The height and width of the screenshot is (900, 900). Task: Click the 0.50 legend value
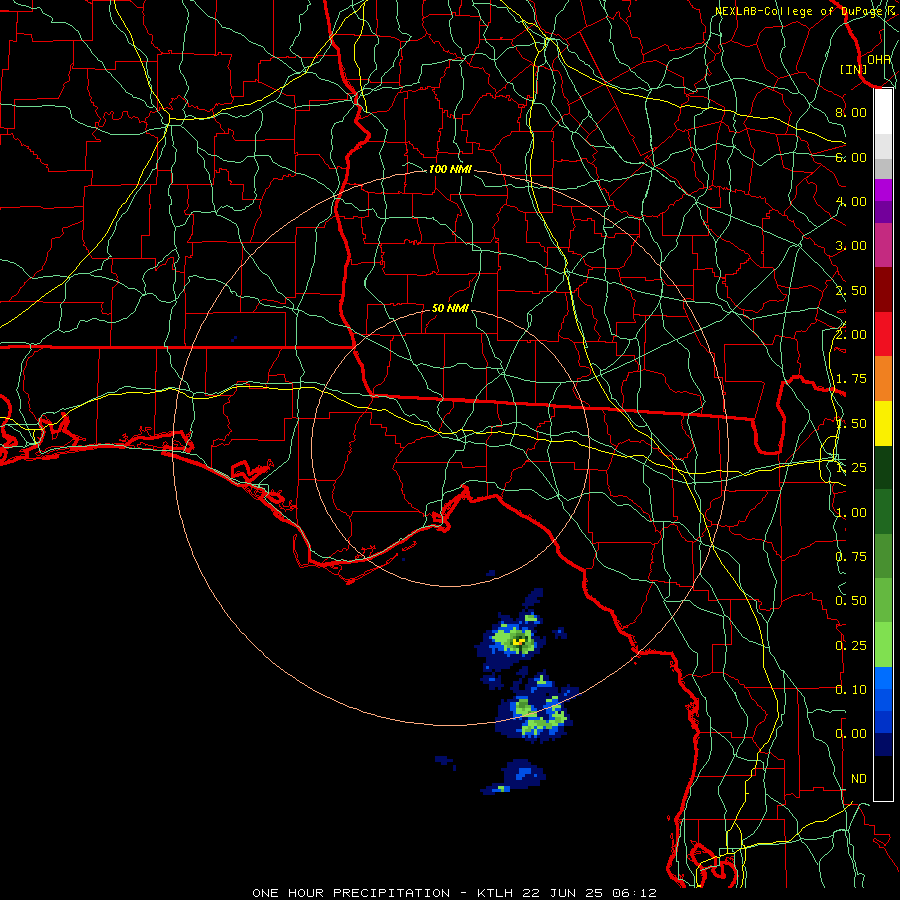[x=851, y=601]
